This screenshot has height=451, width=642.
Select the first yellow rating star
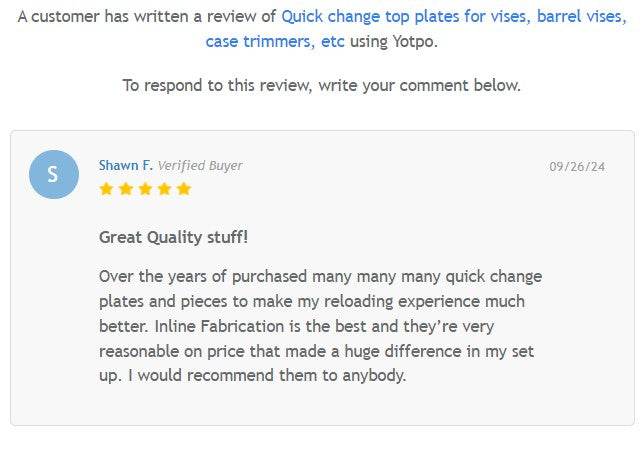pyautogui.click(x=106, y=189)
